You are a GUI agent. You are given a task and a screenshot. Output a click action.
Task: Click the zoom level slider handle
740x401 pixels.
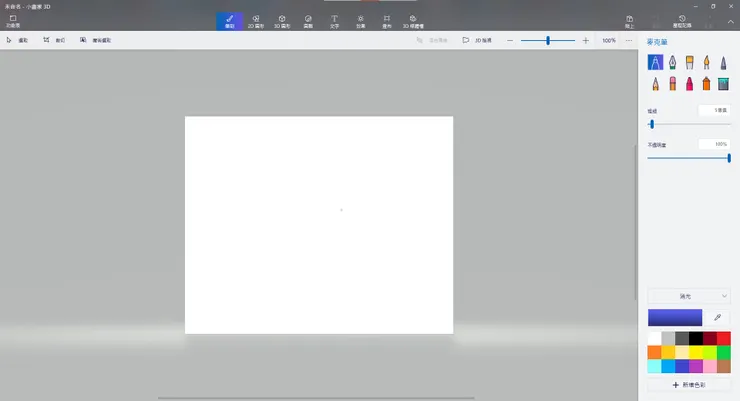pyautogui.click(x=548, y=41)
